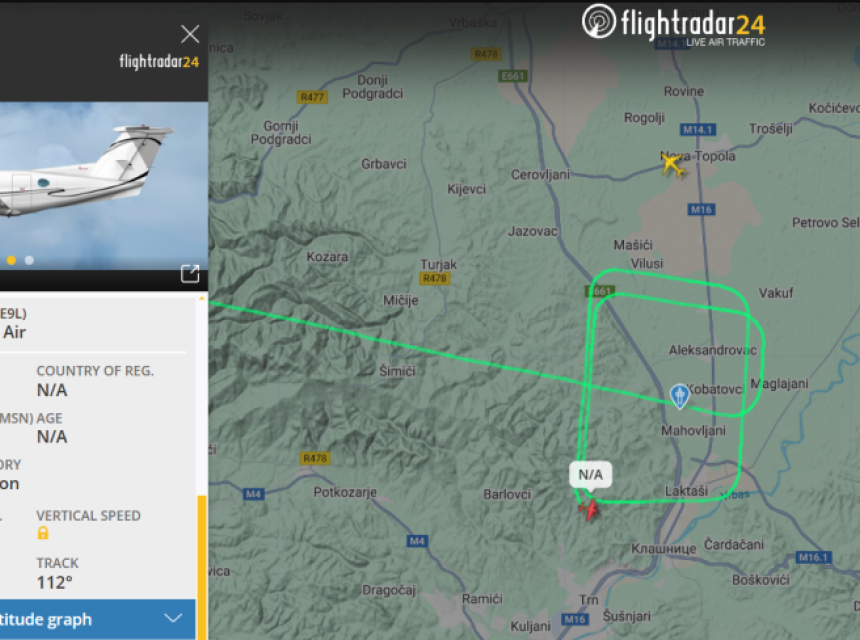Click the Laktaši town label
This screenshot has width=860, height=640.
pos(686,491)
